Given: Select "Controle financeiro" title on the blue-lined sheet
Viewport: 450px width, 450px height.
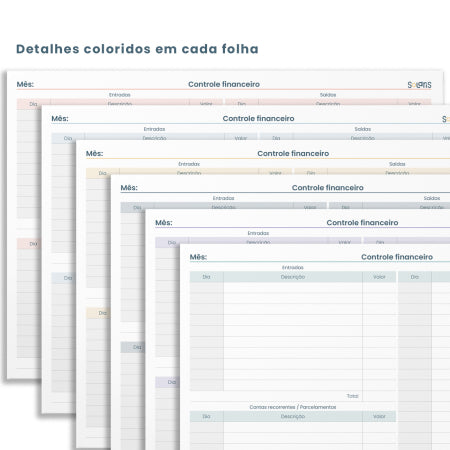Looking at the screenshot, I should tap(258, 119).
